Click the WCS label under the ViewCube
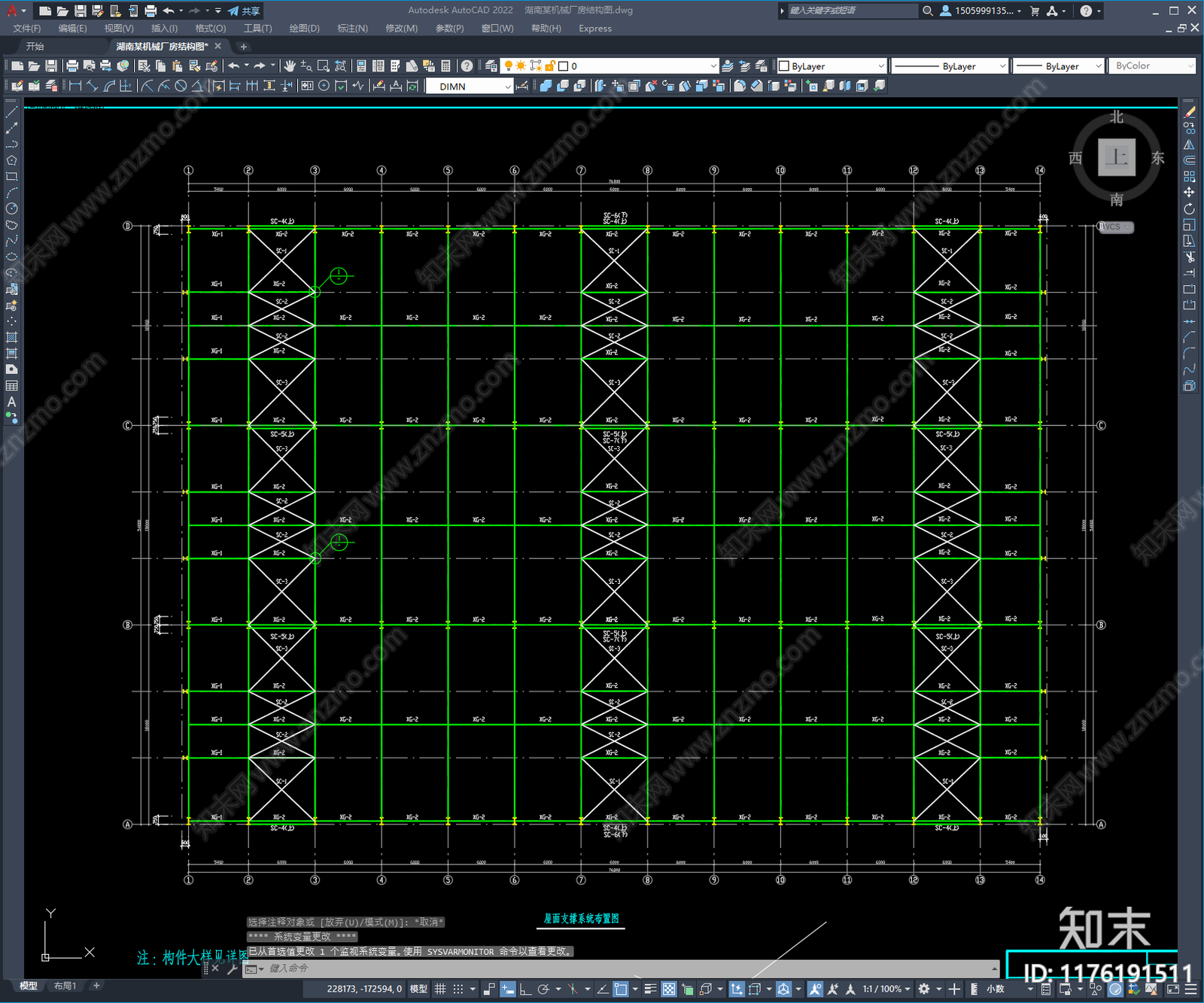The height and width of the screenshot is (1003, 1204). (x=1115, y=226)
